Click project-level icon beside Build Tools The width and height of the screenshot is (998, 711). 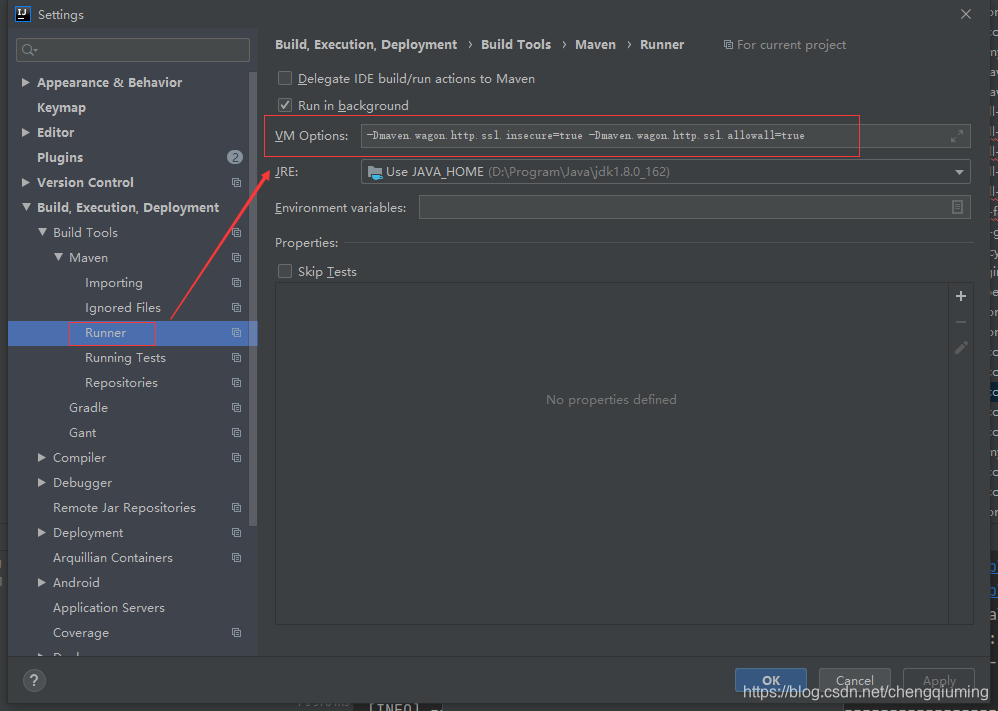point(237,233)
